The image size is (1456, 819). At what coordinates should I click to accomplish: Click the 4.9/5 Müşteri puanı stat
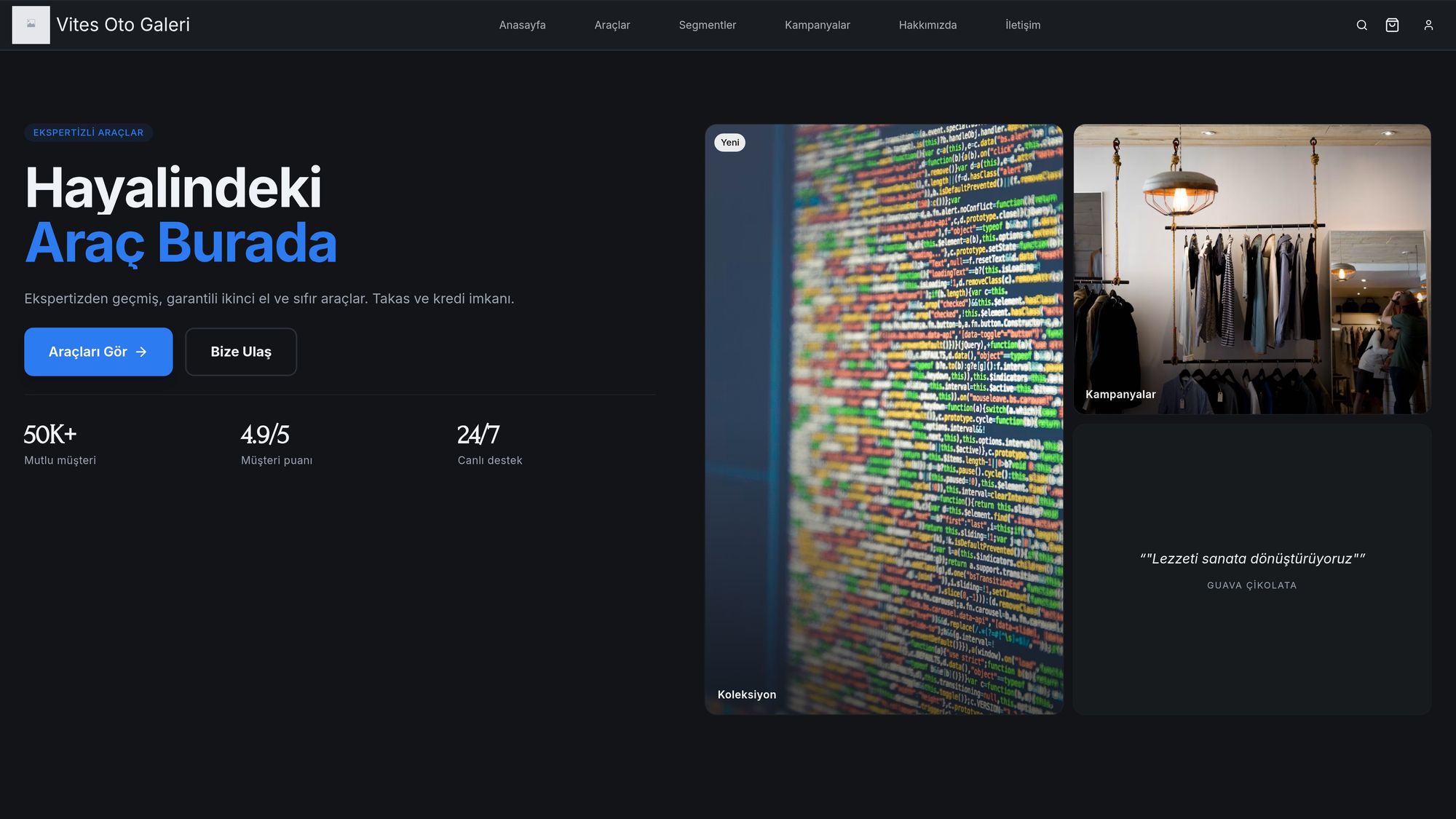click(x=277, y=444)
